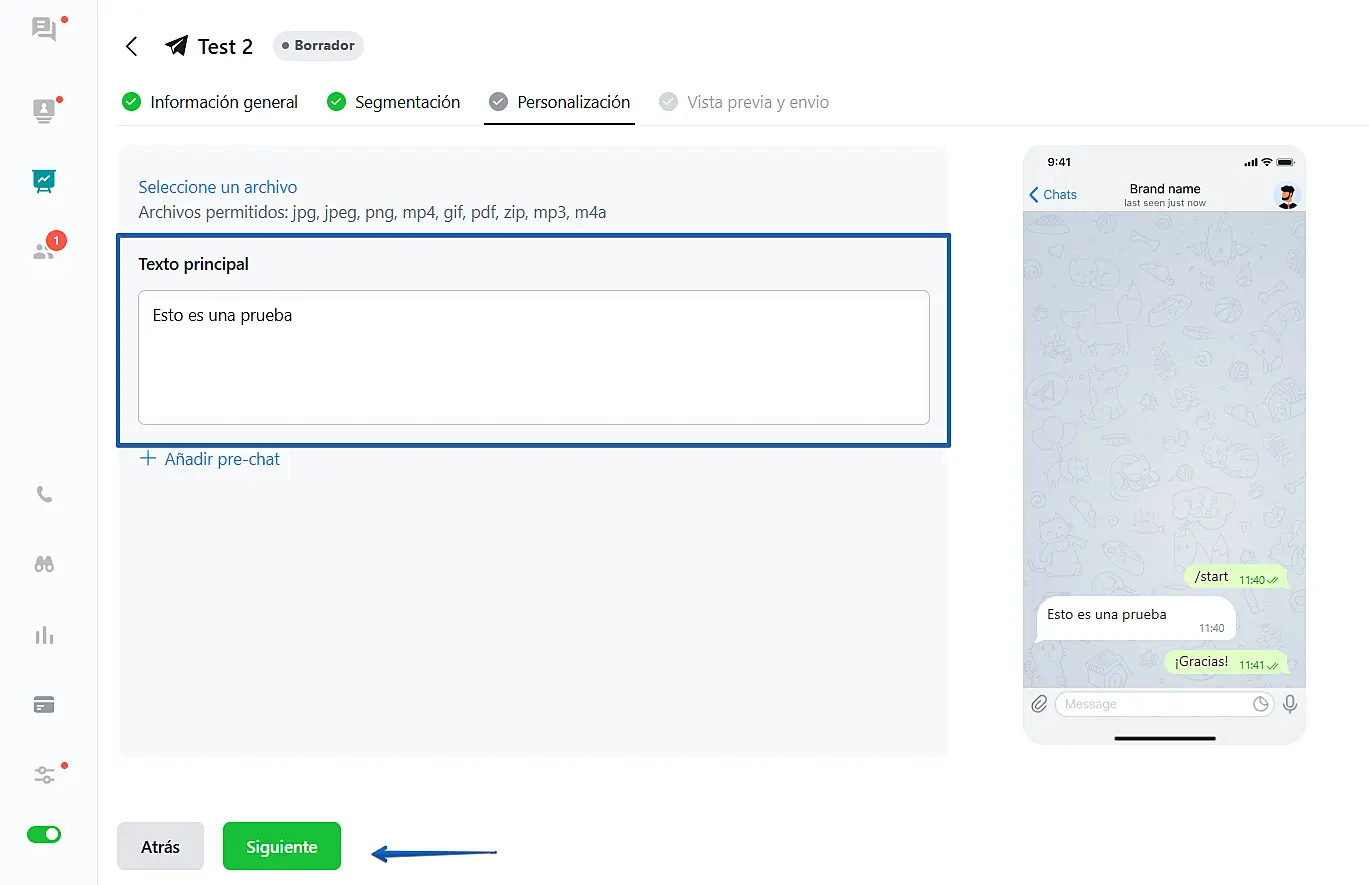Image resolution: width=1369 pixels, height=885 pixels.
Task: Open the settings sliders icon
Action: tap(44, 775)
